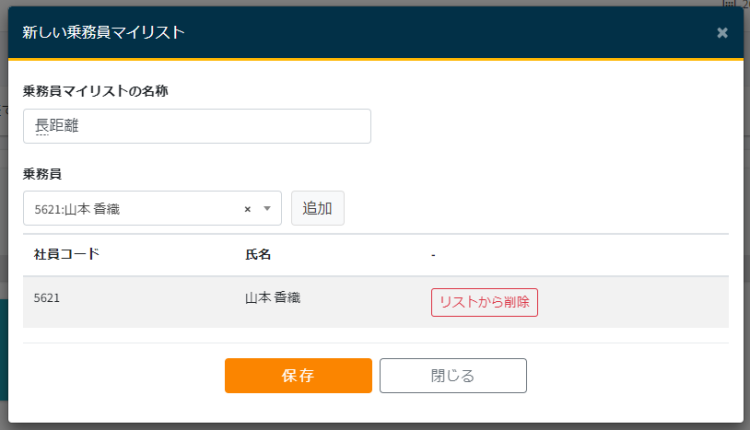
Task: Click empty space in the 山本 香織 row
Action: click(x=630, y=302)
